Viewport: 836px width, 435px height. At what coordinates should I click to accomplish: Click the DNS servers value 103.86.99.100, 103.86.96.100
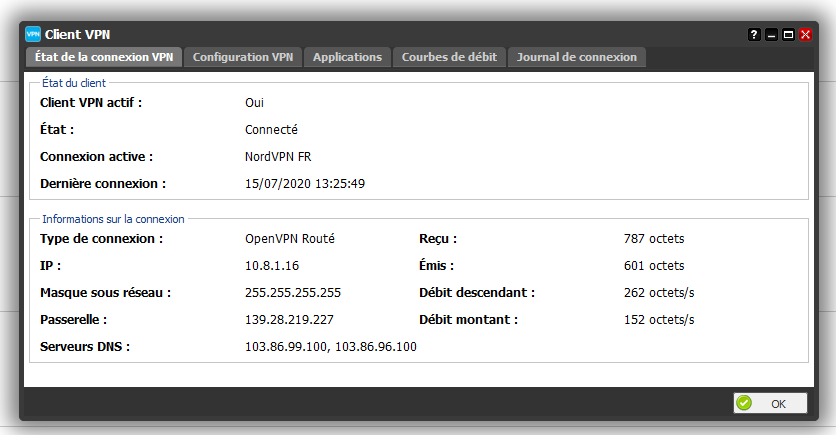coord(331,347)
